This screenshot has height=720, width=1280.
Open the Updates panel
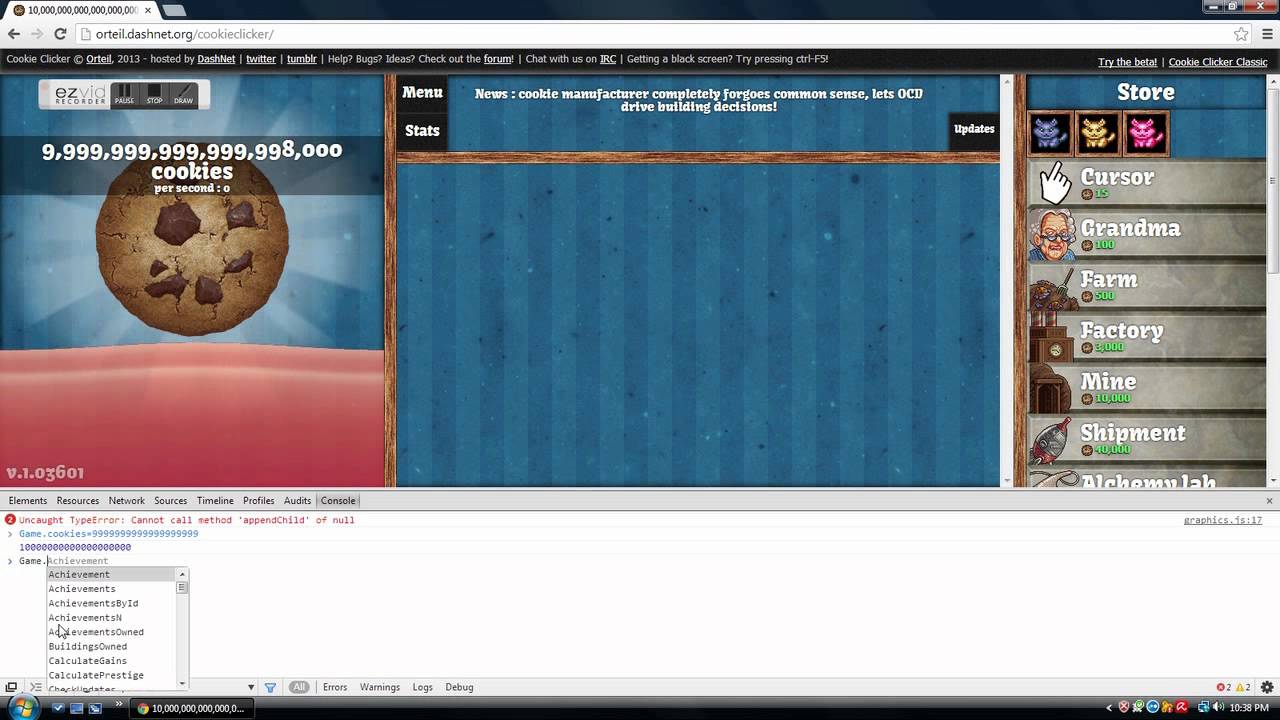(x=974, y=129)
